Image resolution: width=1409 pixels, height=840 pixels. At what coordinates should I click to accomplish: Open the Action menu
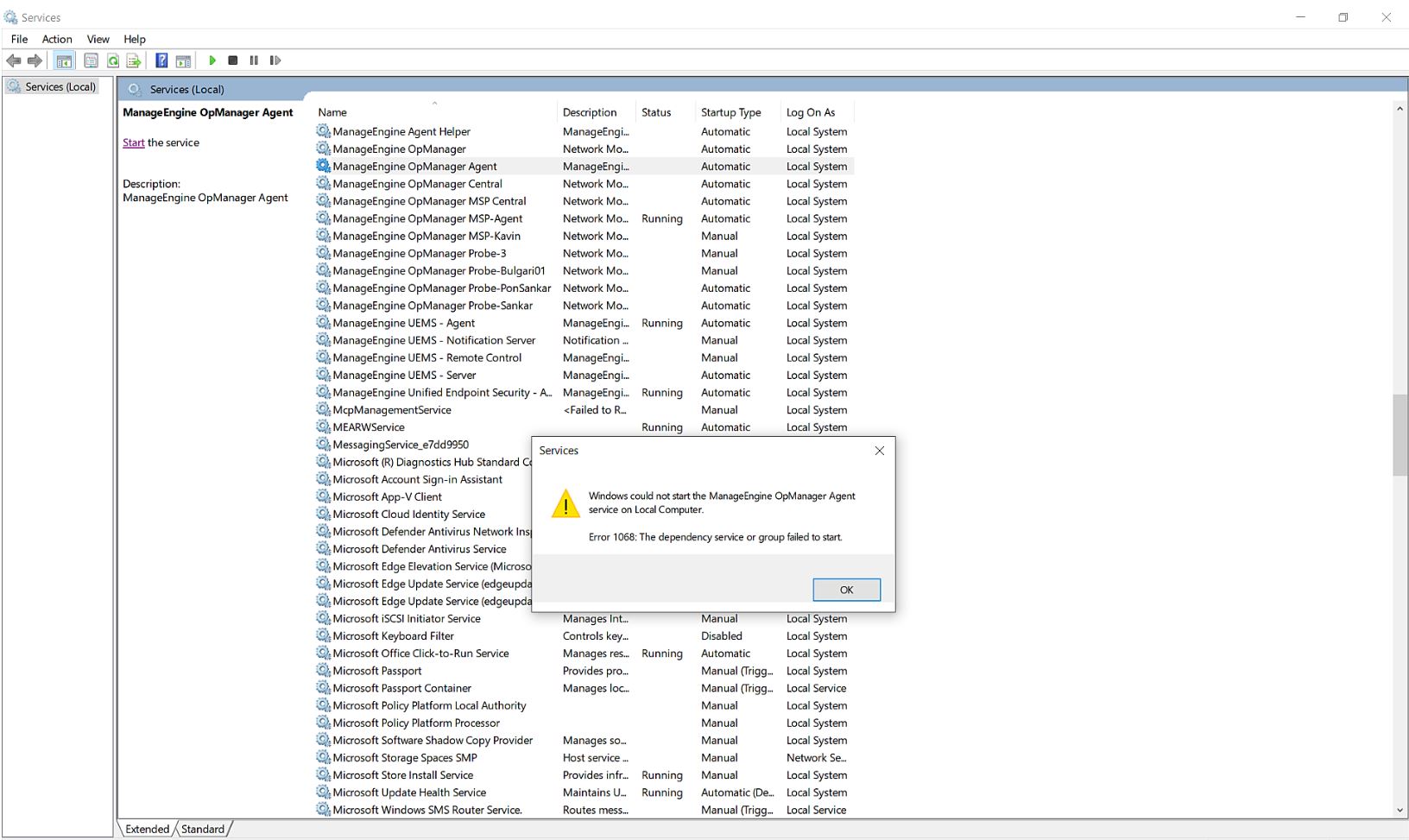coord(56,39)
